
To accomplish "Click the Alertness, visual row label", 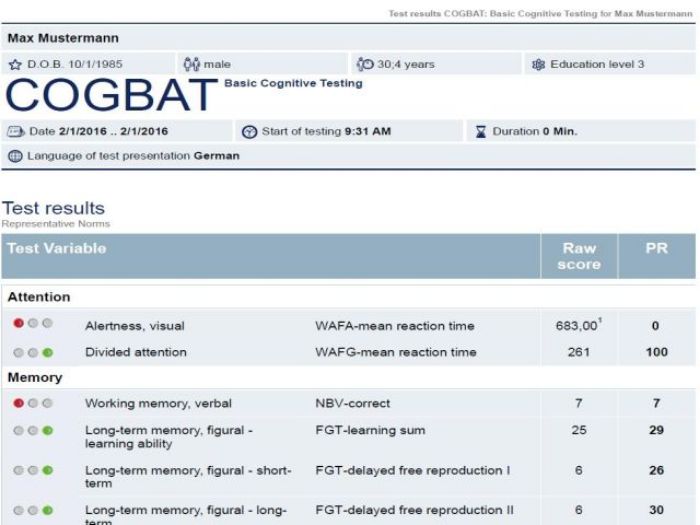I will click(135, 326).
